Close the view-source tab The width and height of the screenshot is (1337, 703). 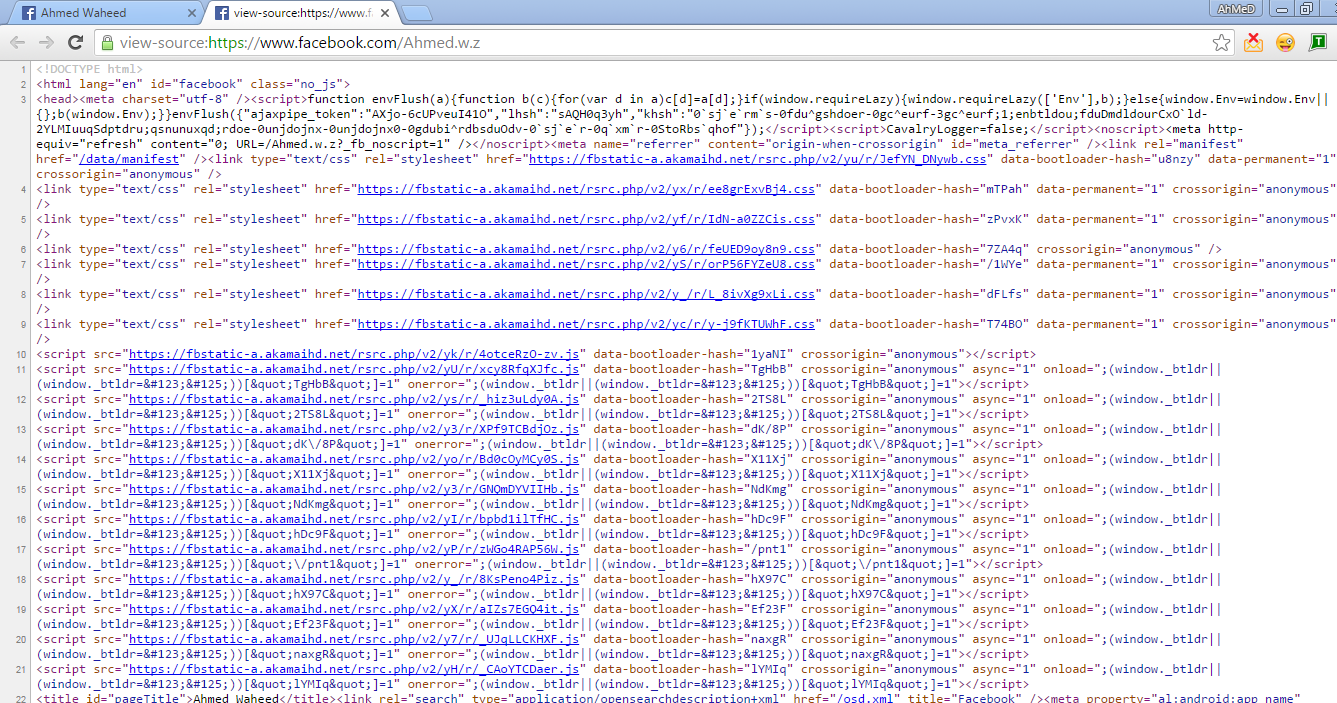387,14
